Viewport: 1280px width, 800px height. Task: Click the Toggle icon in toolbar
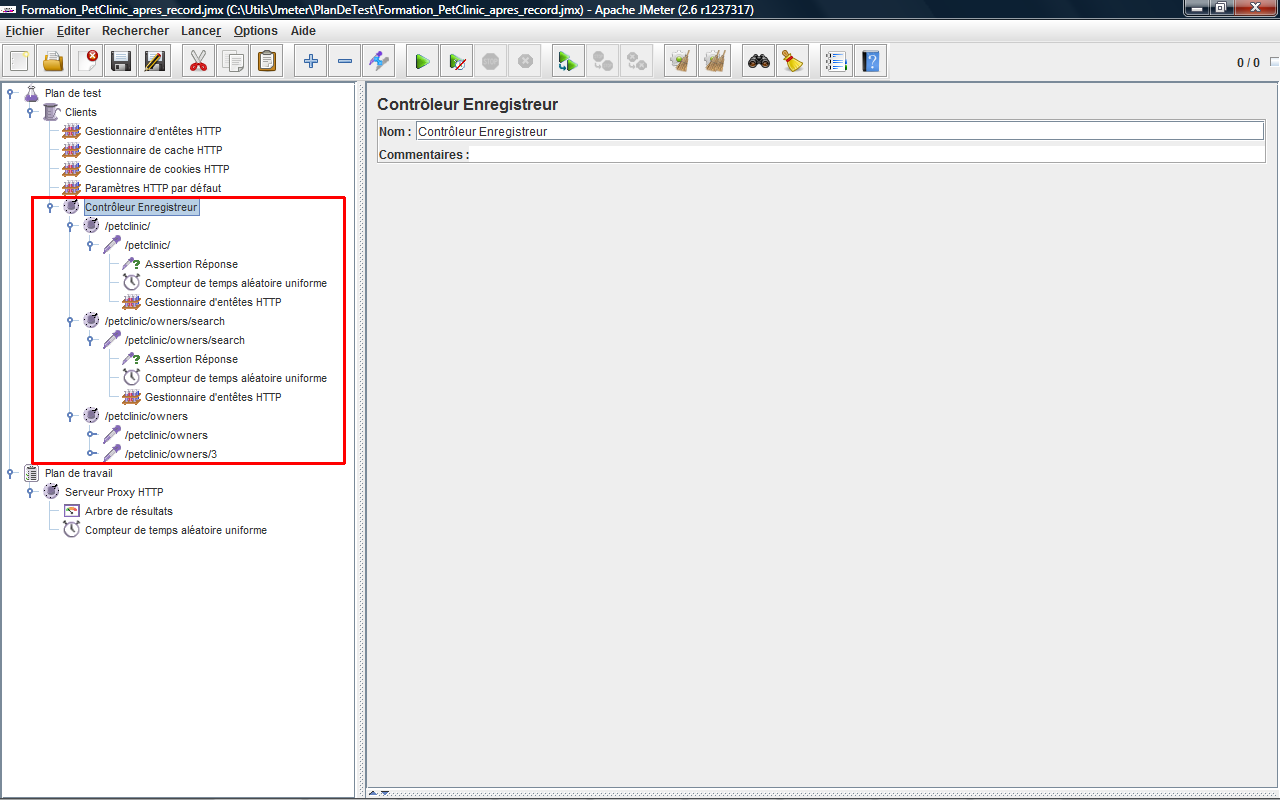click(x=379, y=62)
